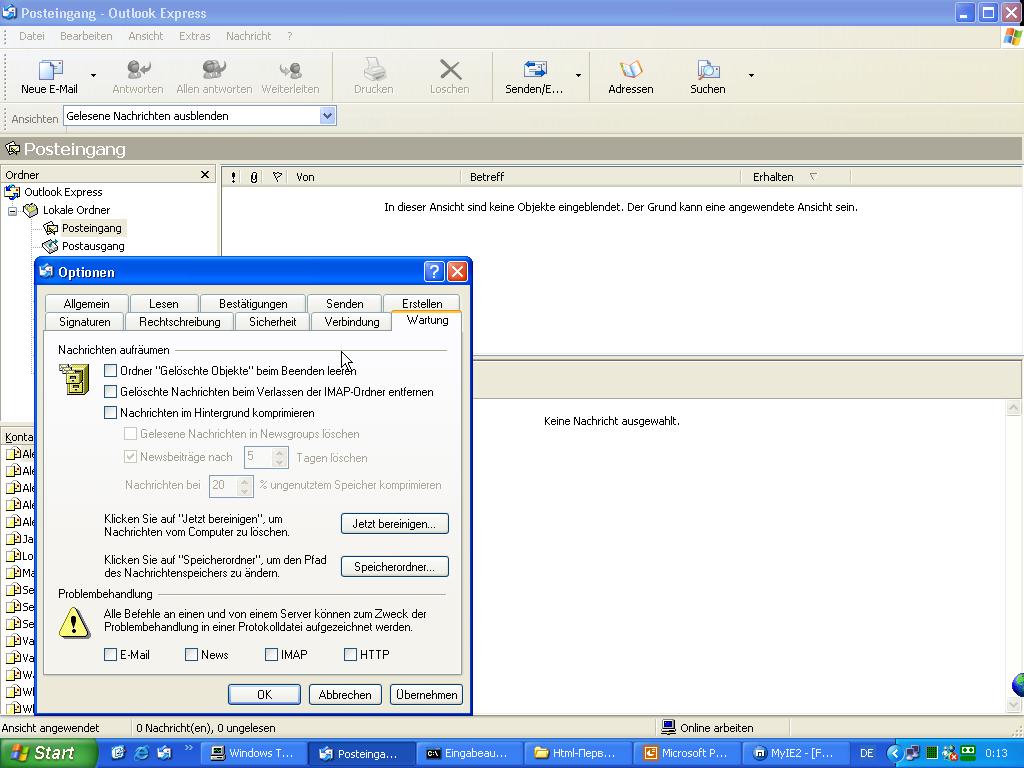Open the Bearbeiten menu
The image size is (1024, 768).
pos(86,36)
